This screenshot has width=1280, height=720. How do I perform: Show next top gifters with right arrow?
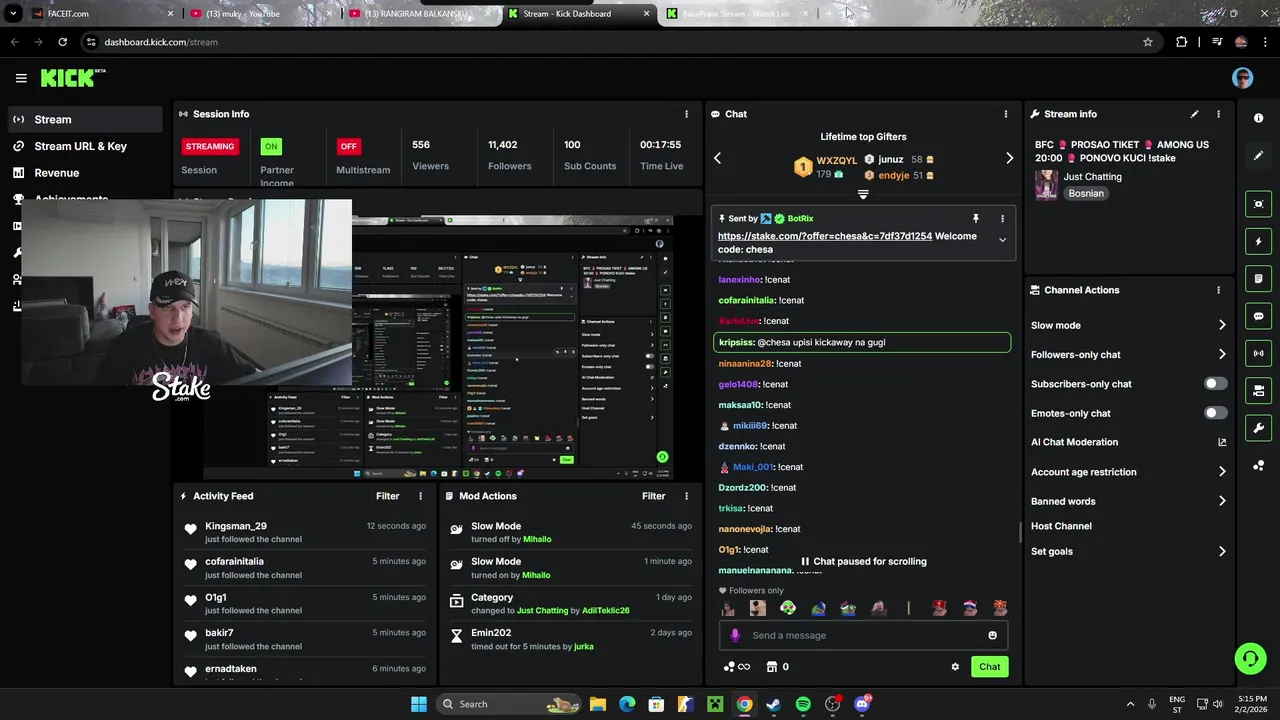(1009, 158)
